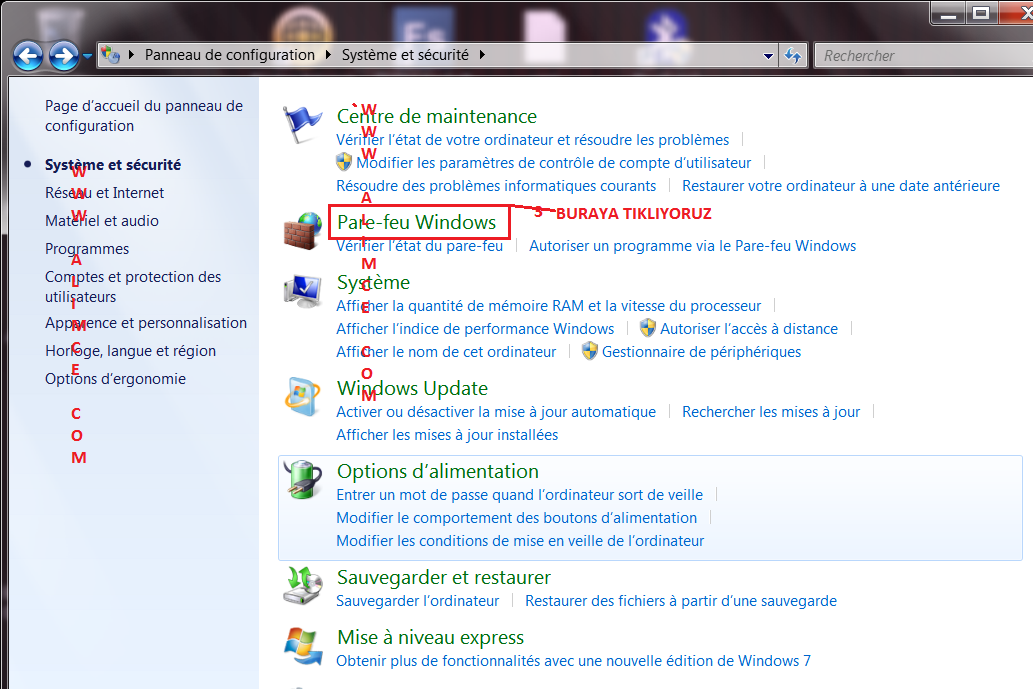Viewport: 1033px width, 689px height.
Task: Click shield icon beside Autoriser l'accès à distance
Action: [648, 328]
